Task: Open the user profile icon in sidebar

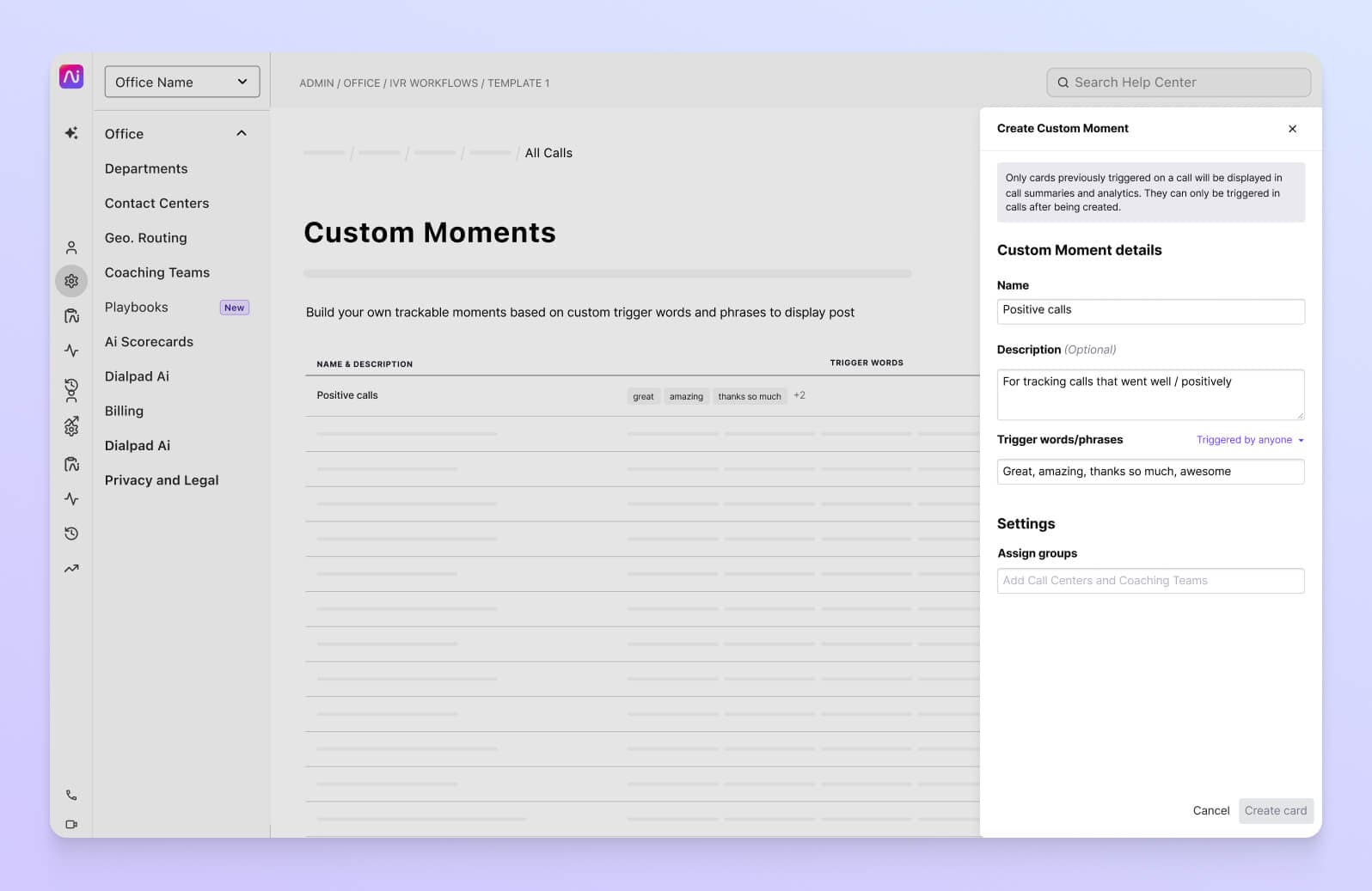Action: [71, 247]
